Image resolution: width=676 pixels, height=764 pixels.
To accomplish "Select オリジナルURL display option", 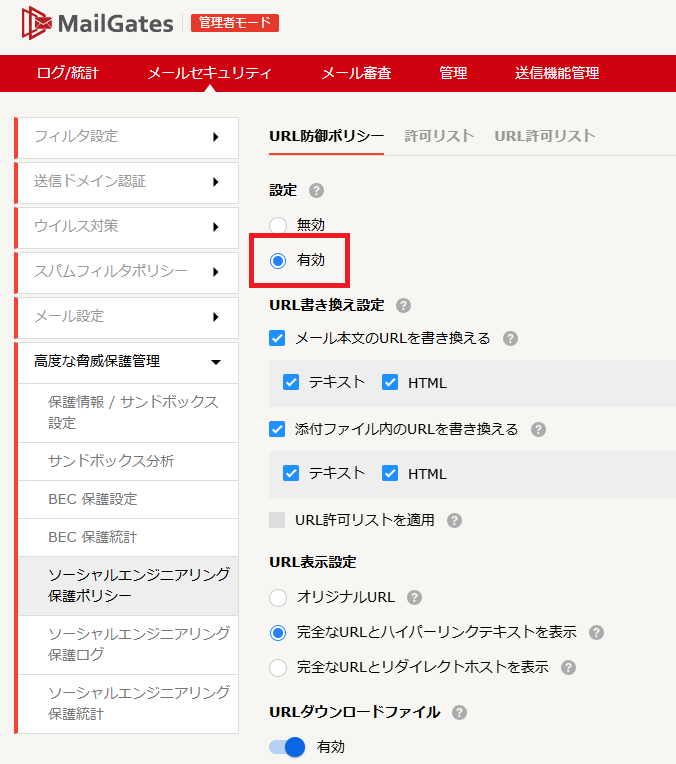I will pyautogui.click(x=278, y=598).
